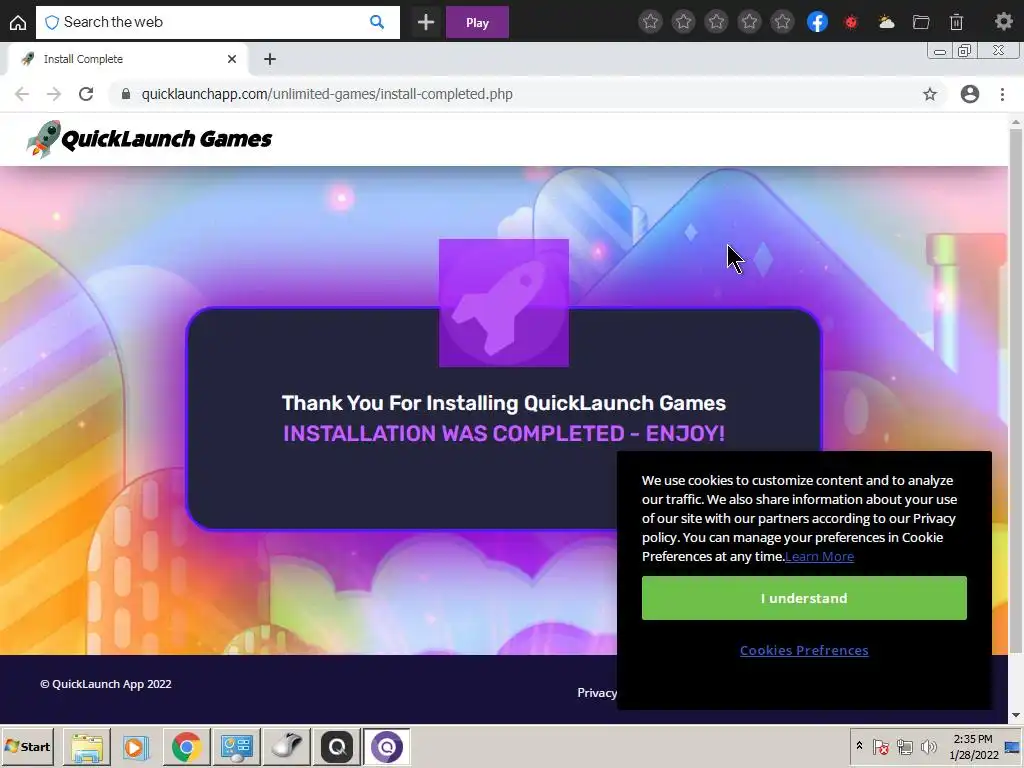Click the volume speaker tray icon

928,746
